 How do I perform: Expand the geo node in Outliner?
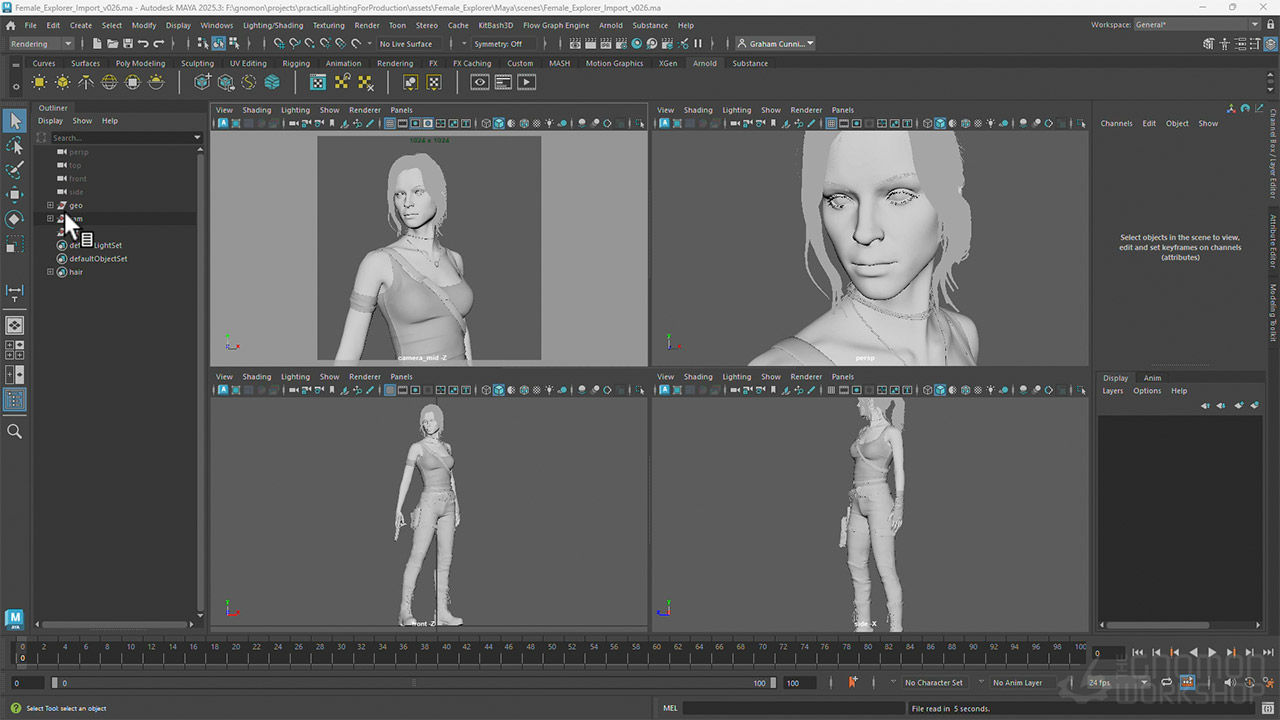coord(50,205)
